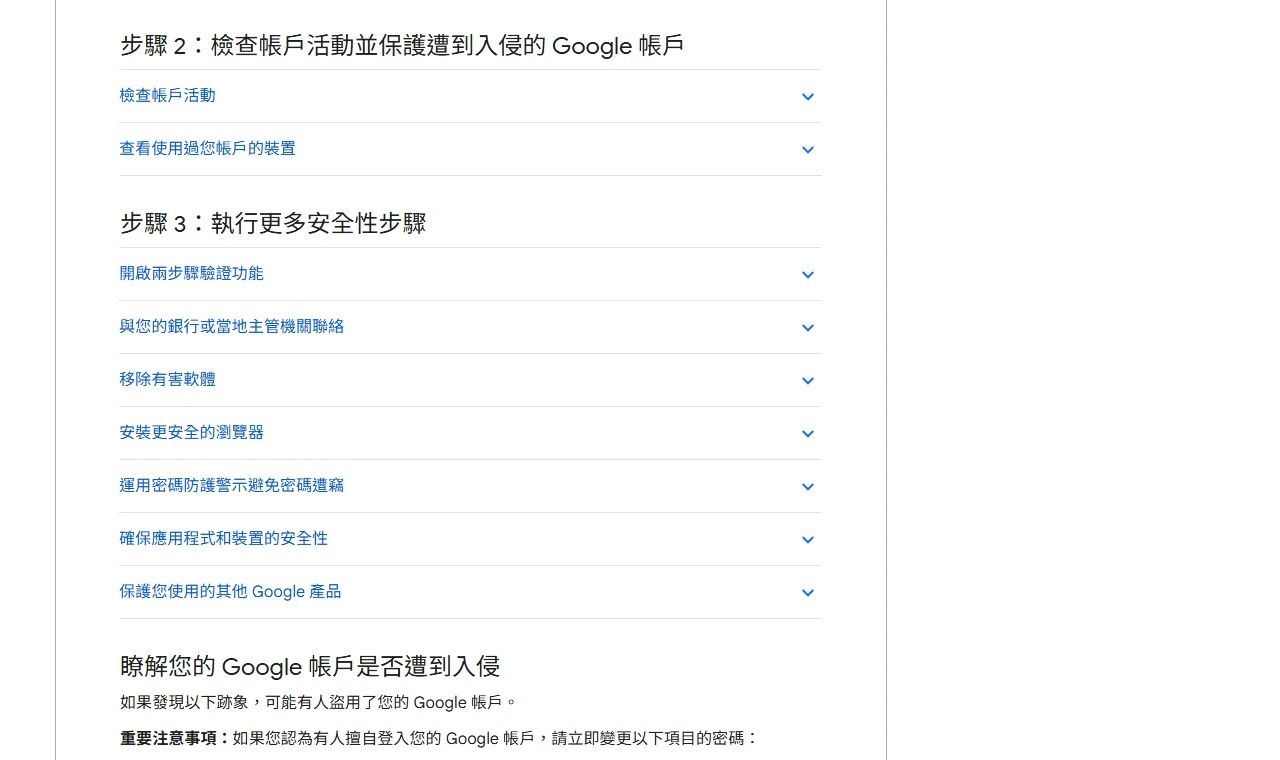
Task: Click the 與您的銀行或當地主管機關聯絡 link
Action: [231, 326]
